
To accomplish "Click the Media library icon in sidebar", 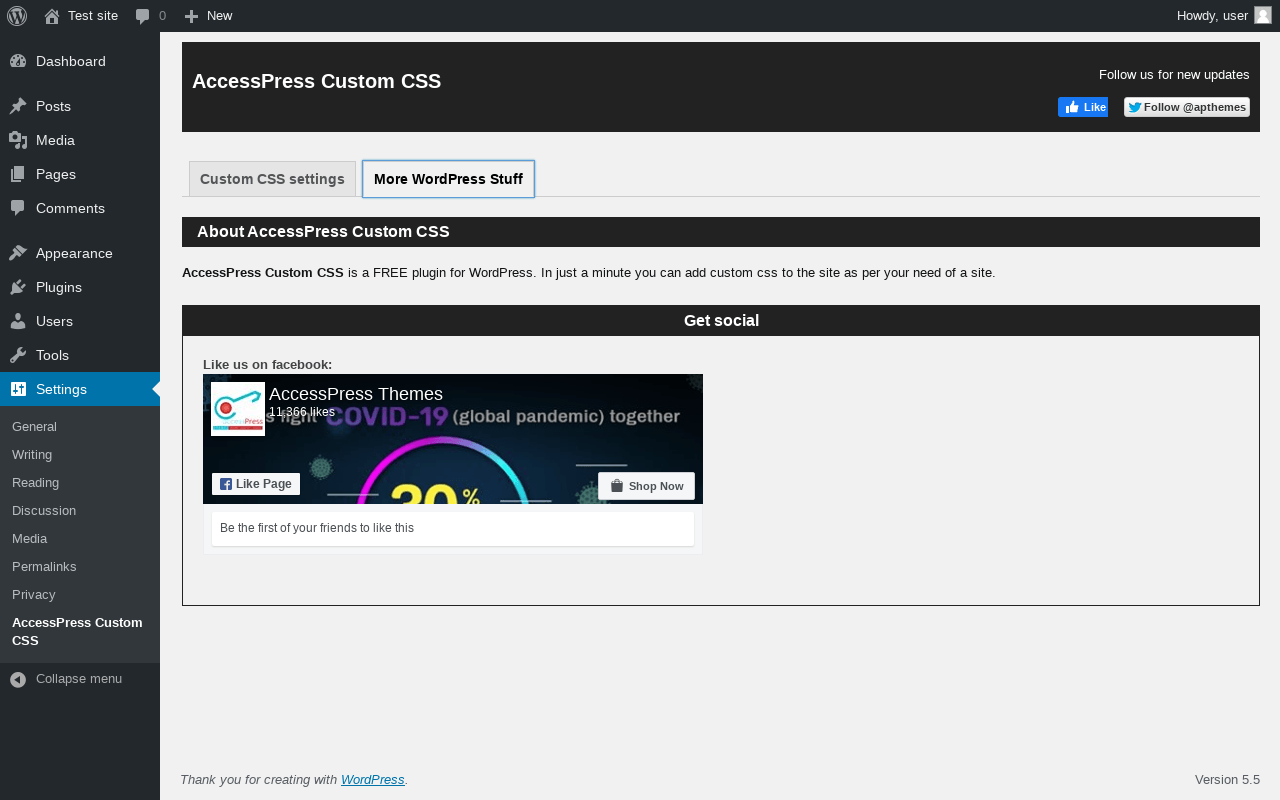I will tap(18, 140).
